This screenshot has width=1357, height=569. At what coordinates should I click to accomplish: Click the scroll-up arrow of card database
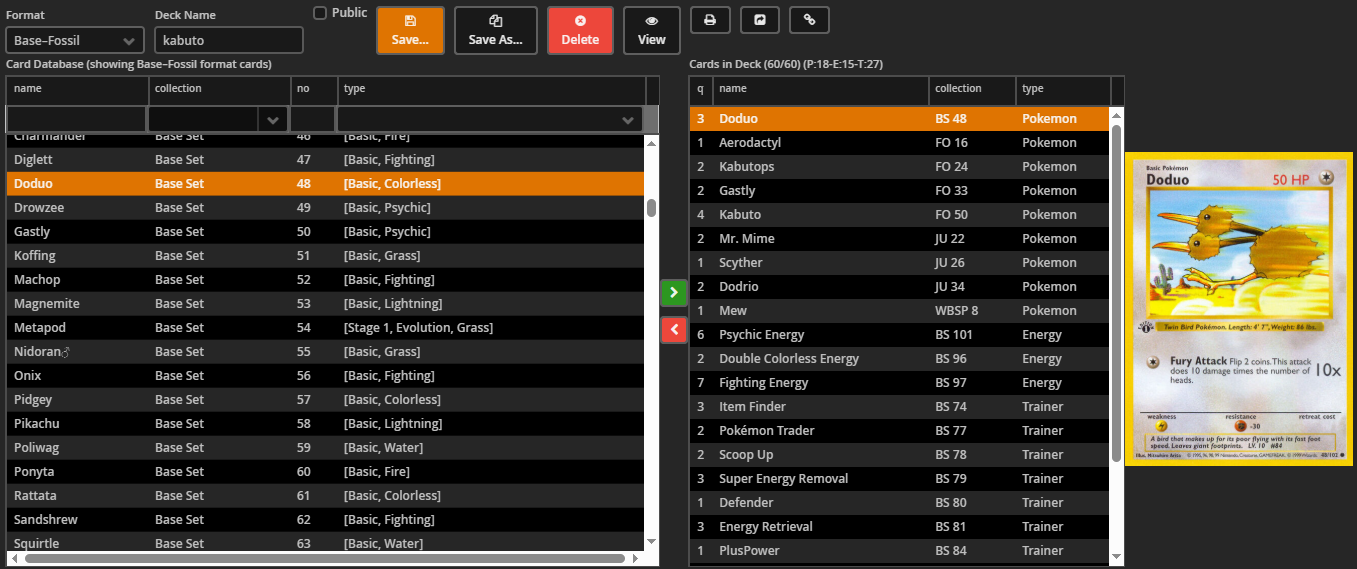652,143
